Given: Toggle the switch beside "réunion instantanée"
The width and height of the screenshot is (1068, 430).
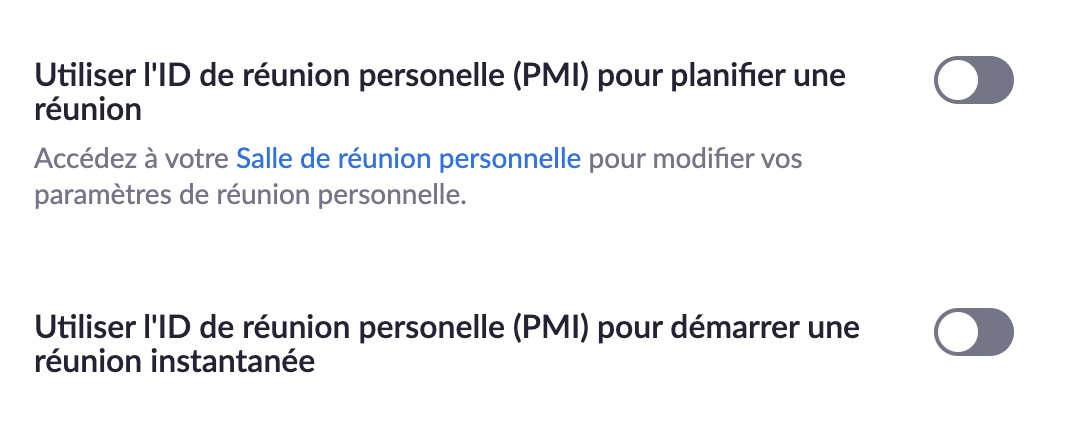Looking at the screenshot, I should 973,331.
